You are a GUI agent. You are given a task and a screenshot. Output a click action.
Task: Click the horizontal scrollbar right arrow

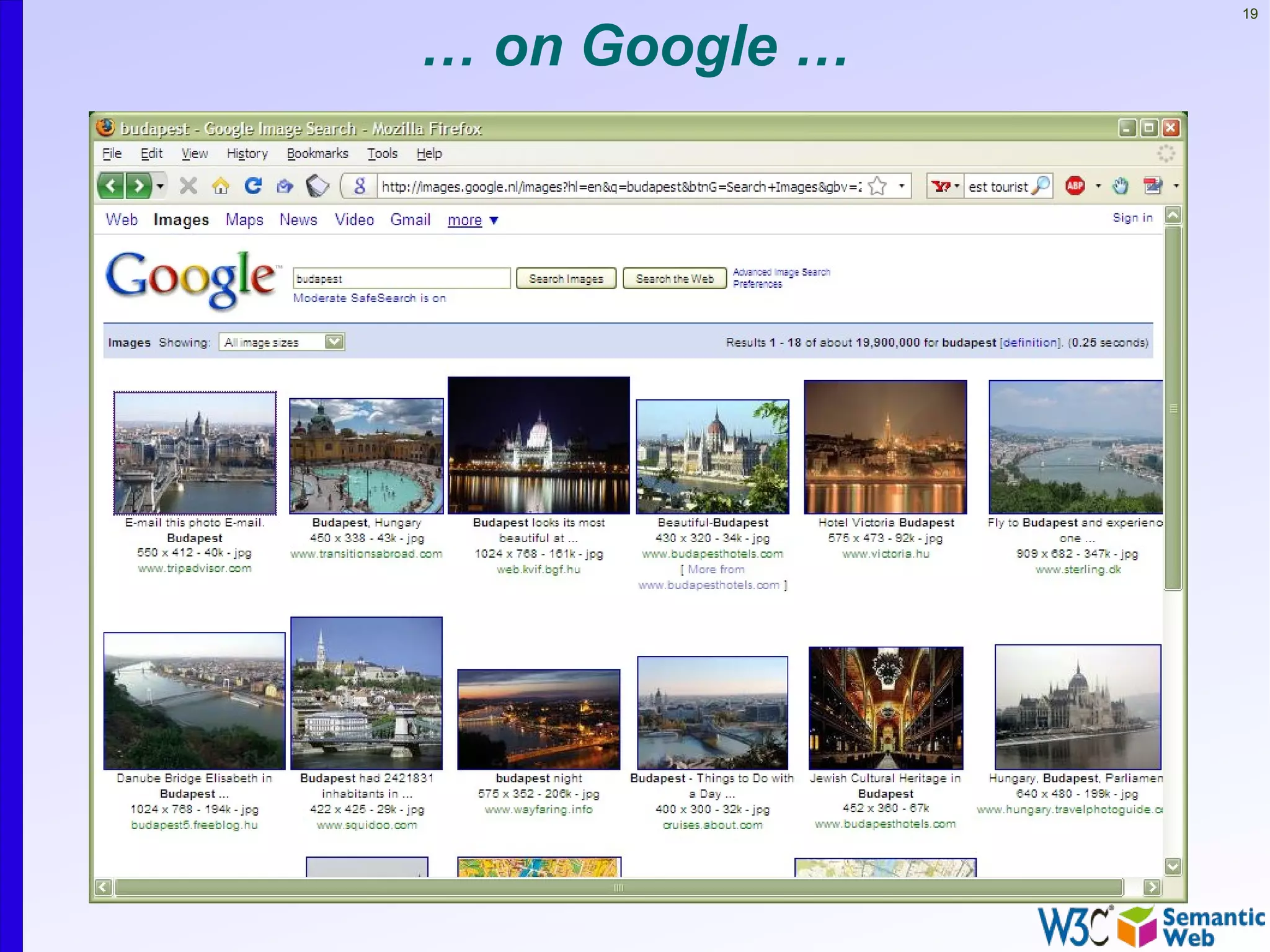pyautogui.click(x=1152, y=887)
